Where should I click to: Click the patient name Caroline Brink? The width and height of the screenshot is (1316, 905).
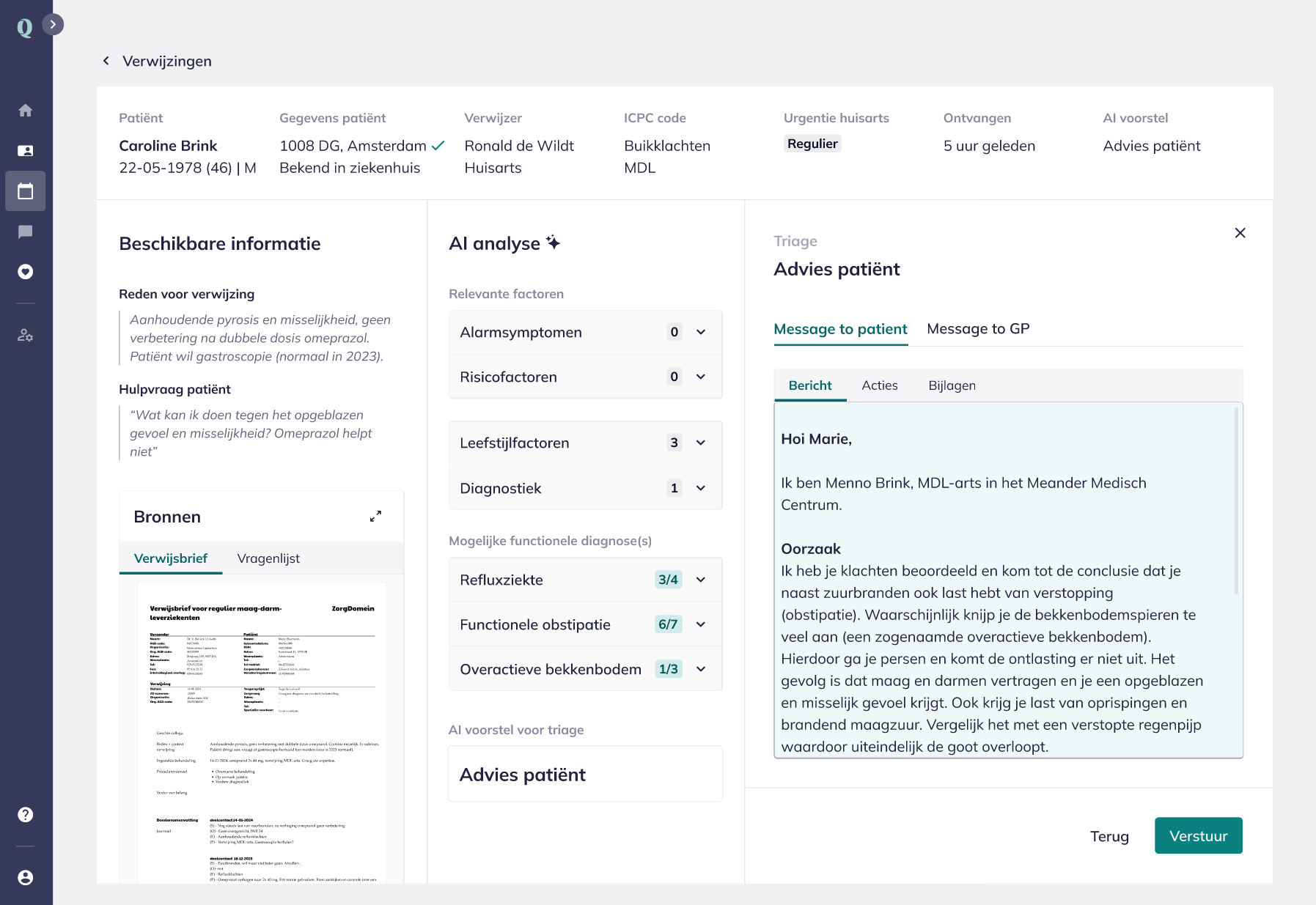(168, 146)
